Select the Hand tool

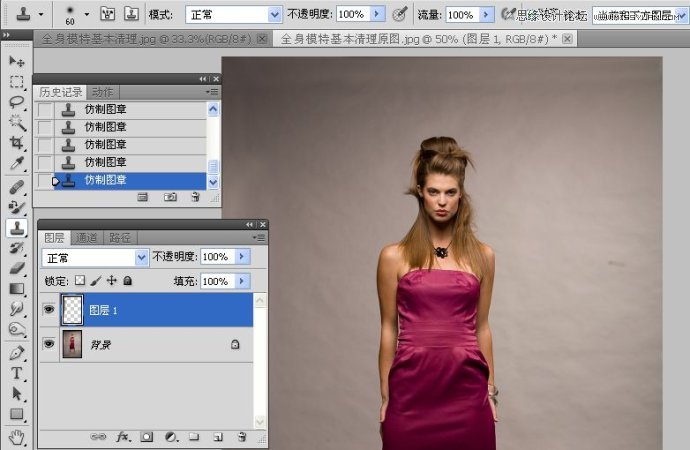pos(17,436)
